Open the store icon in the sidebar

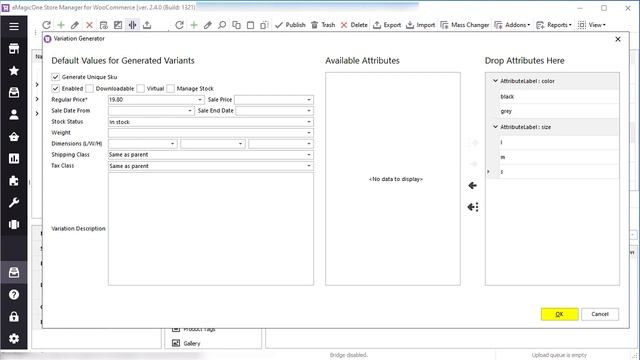(14, 49)
